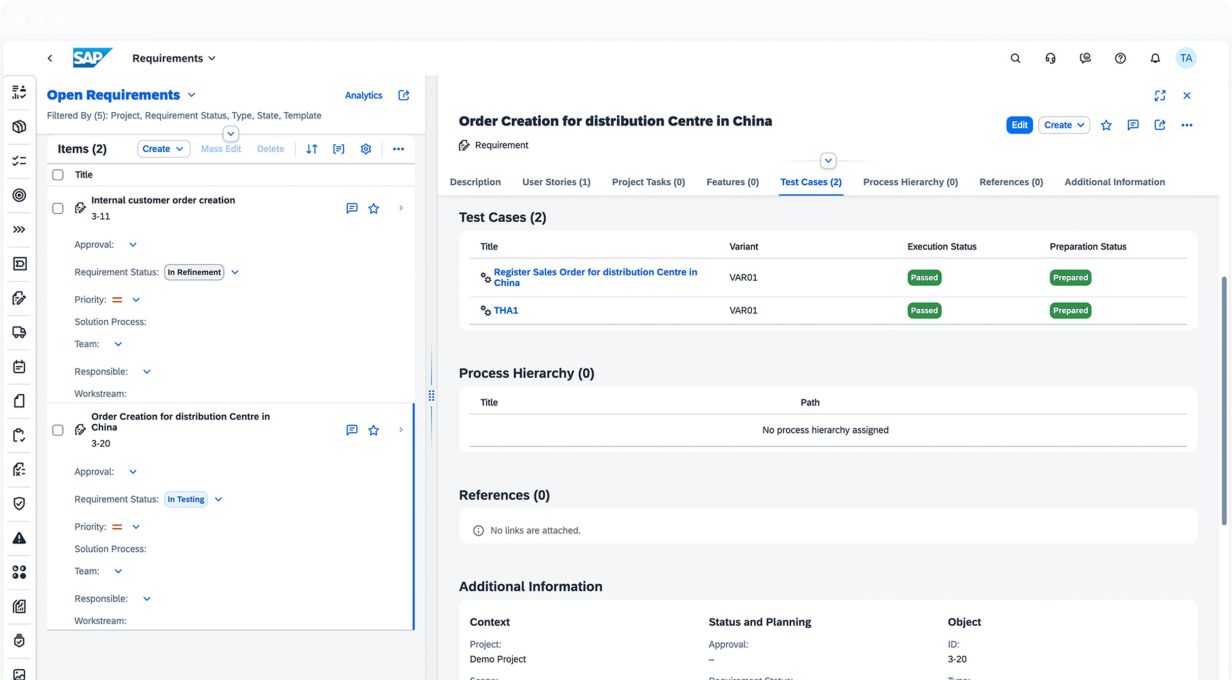The height and width of the screenshot is (680, 1232).
Task: Expand the Open Requirements view selector
Action: click(x=191, y=95)
